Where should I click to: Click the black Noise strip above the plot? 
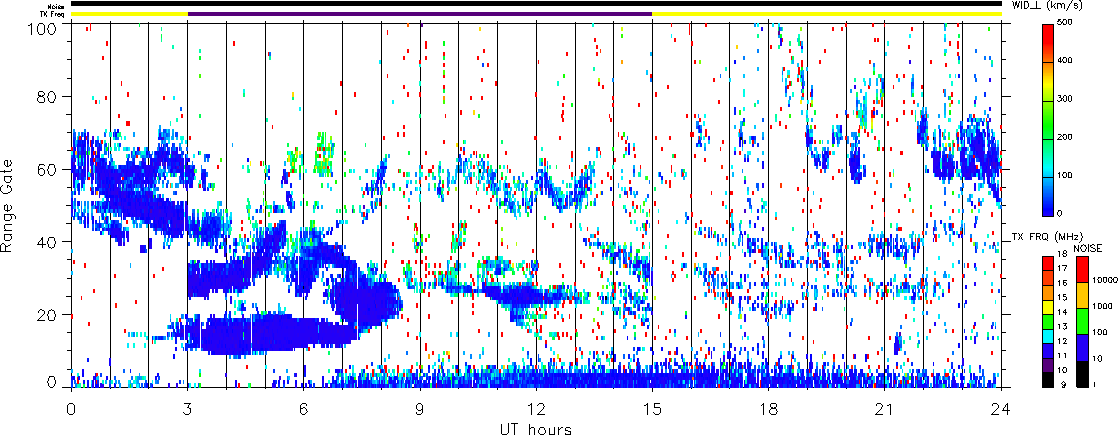click(536, 4)
